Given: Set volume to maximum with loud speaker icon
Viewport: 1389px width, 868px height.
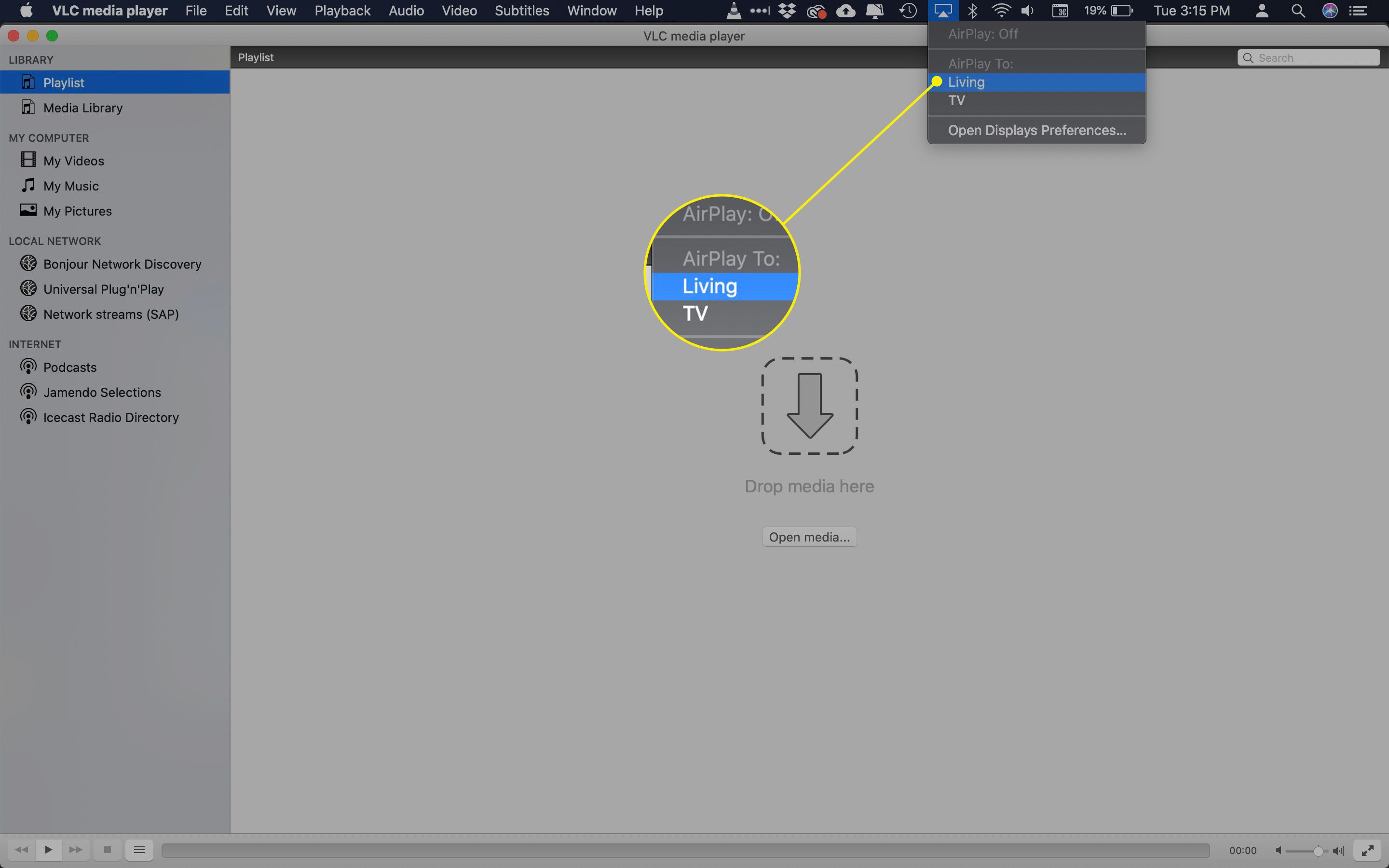Looking at the screenshot, I should tap(1338, 851).
